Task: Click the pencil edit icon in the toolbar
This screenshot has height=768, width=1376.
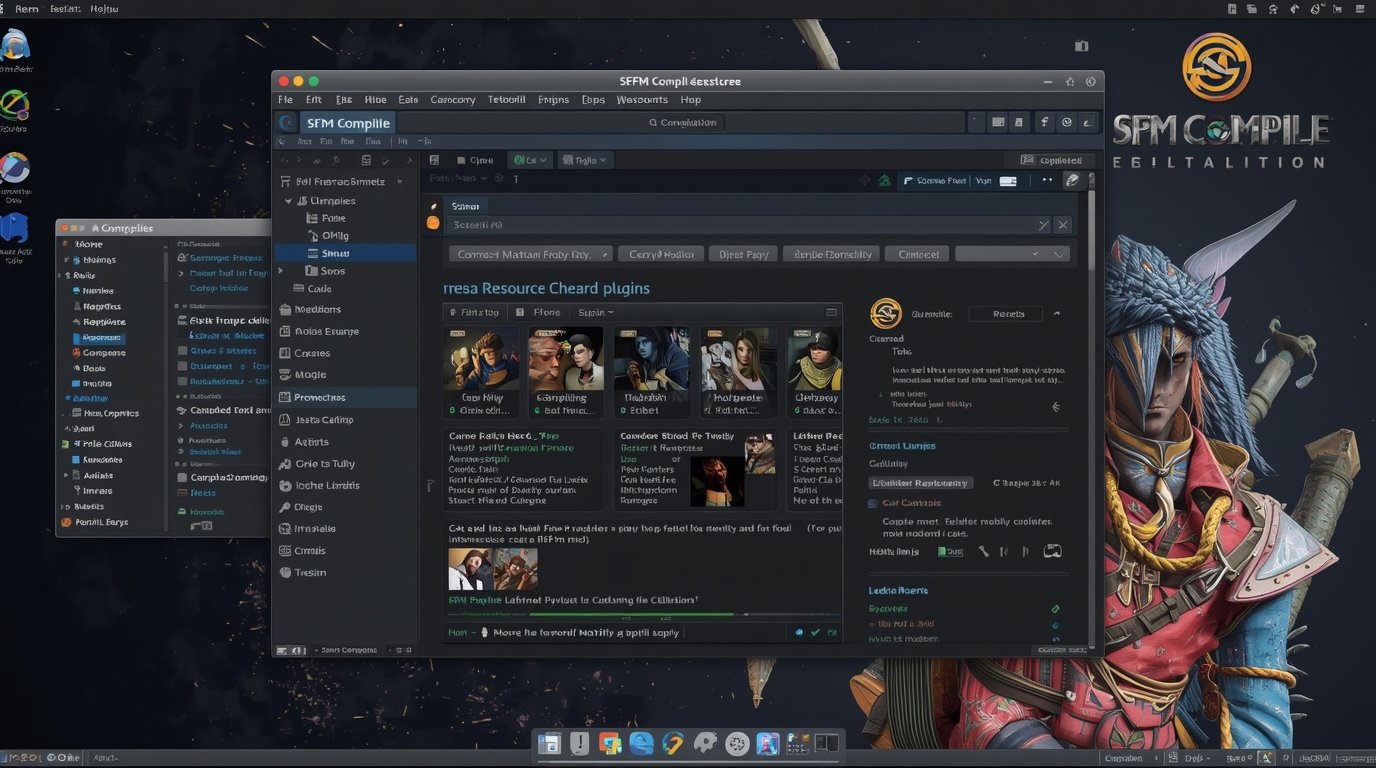Action: 1072,180
